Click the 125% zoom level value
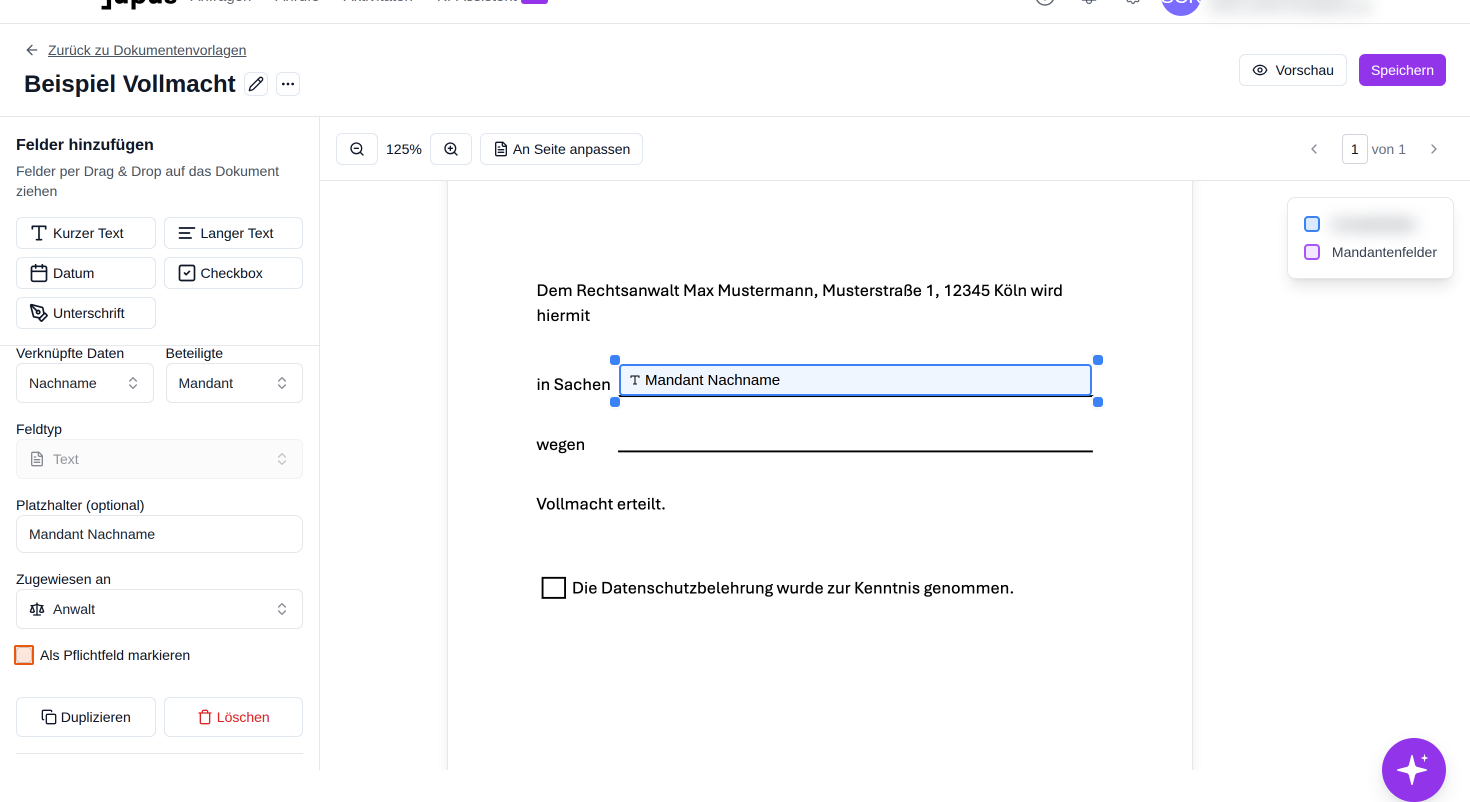This screenshot has height=802, width=1470. (x=404, y=149)
